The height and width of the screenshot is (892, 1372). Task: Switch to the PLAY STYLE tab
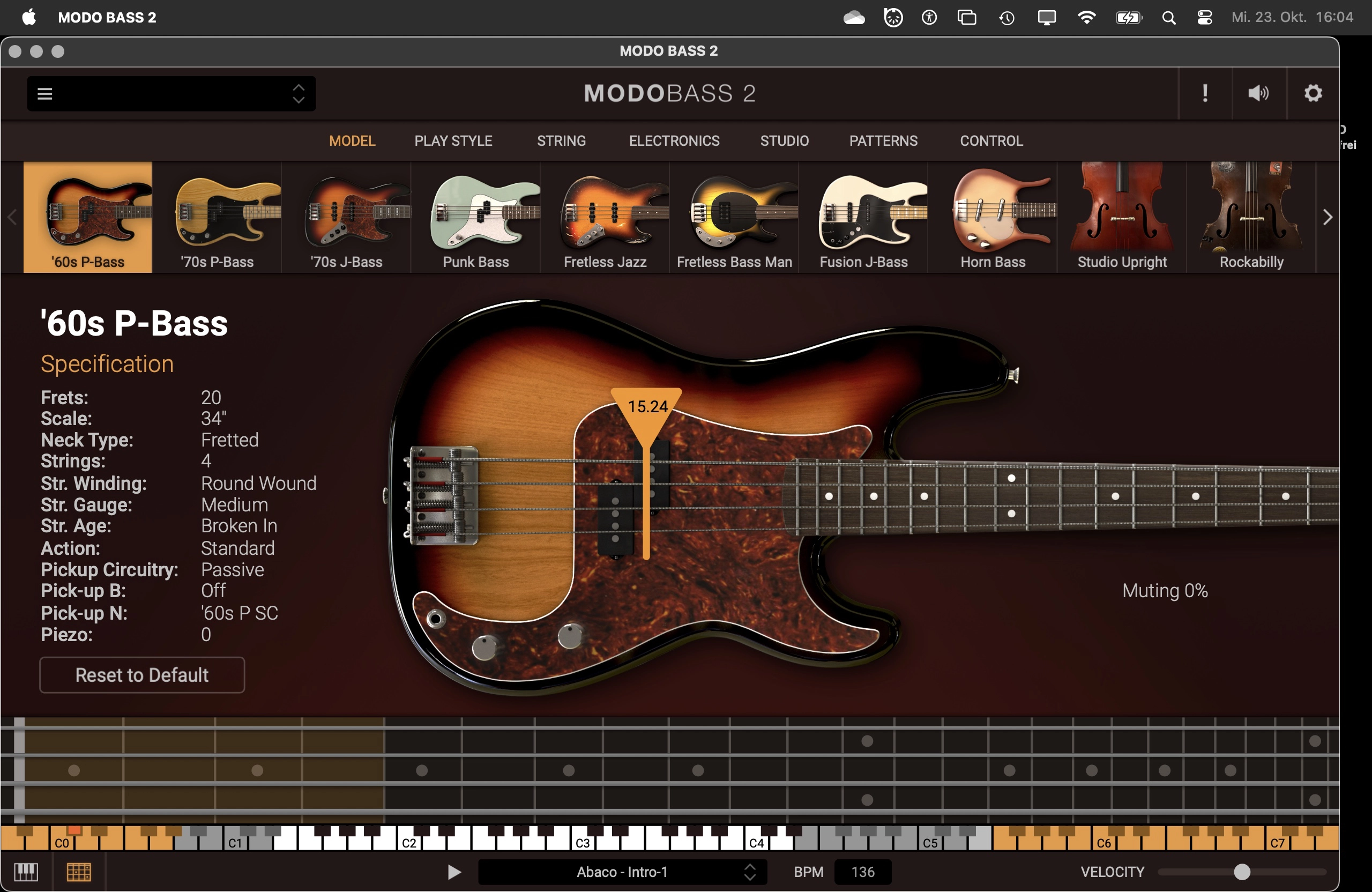tap(453, 140)
